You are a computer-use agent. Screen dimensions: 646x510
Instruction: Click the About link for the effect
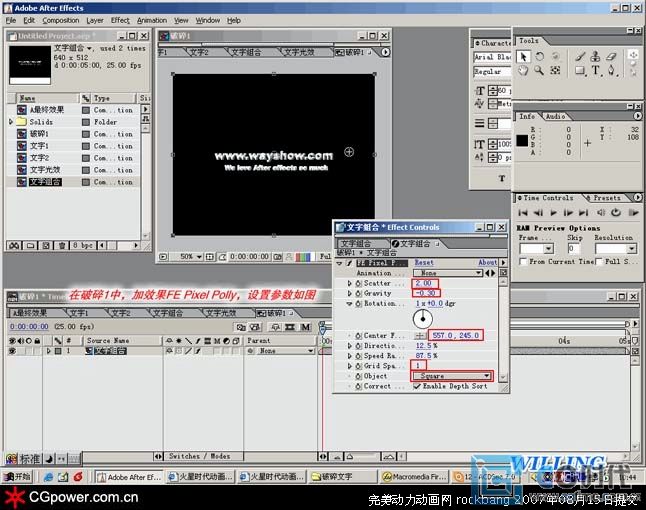coord(488,263)
